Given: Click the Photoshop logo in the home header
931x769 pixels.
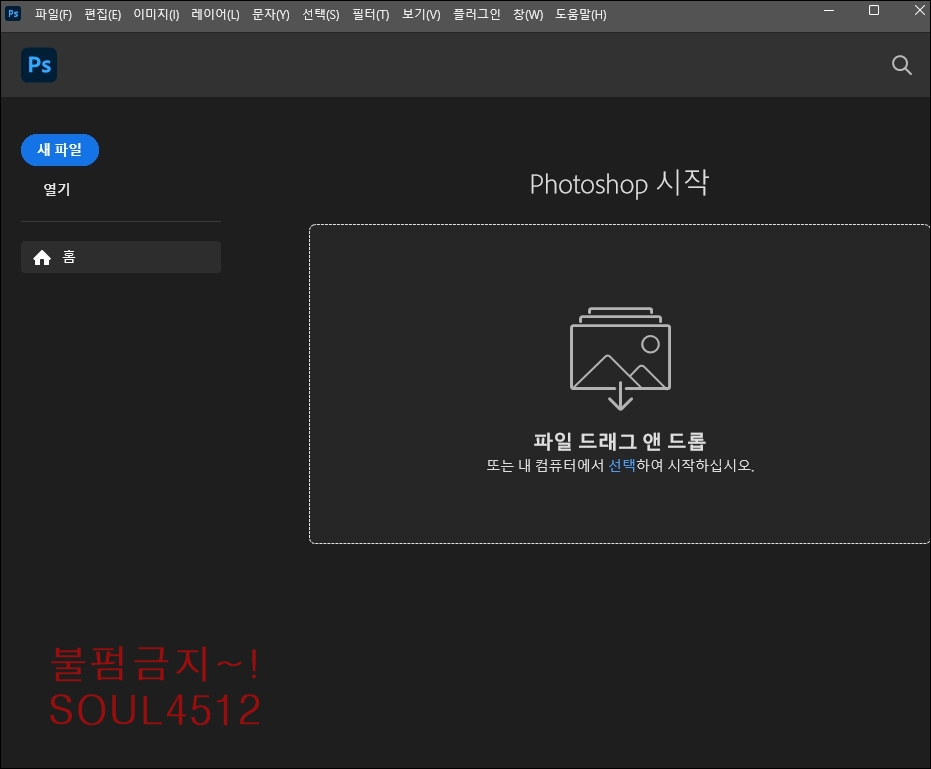Looking at the screenshot, I should click(x=39, y=66).
